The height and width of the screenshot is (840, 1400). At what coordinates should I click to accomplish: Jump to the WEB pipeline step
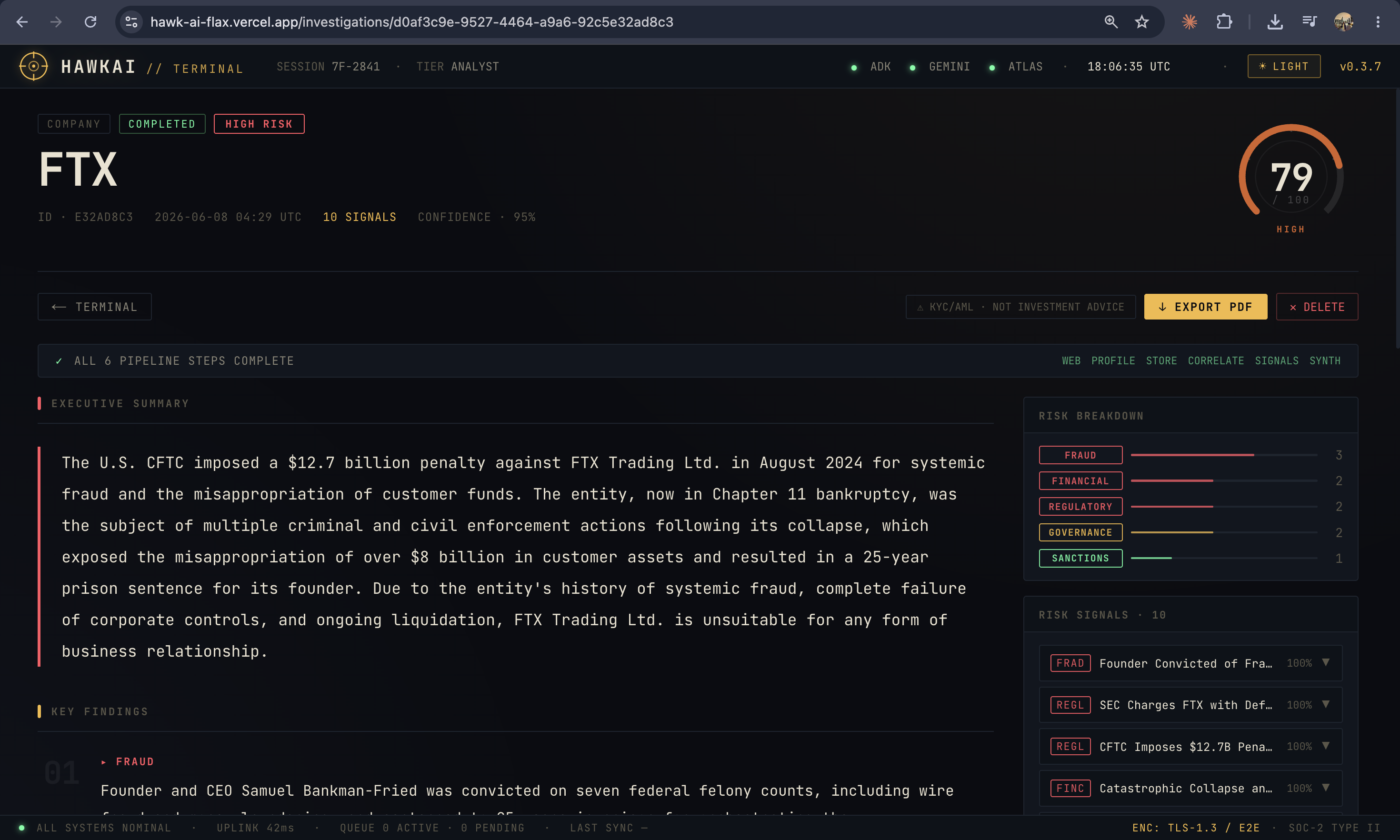click(x=1070, y=360)
